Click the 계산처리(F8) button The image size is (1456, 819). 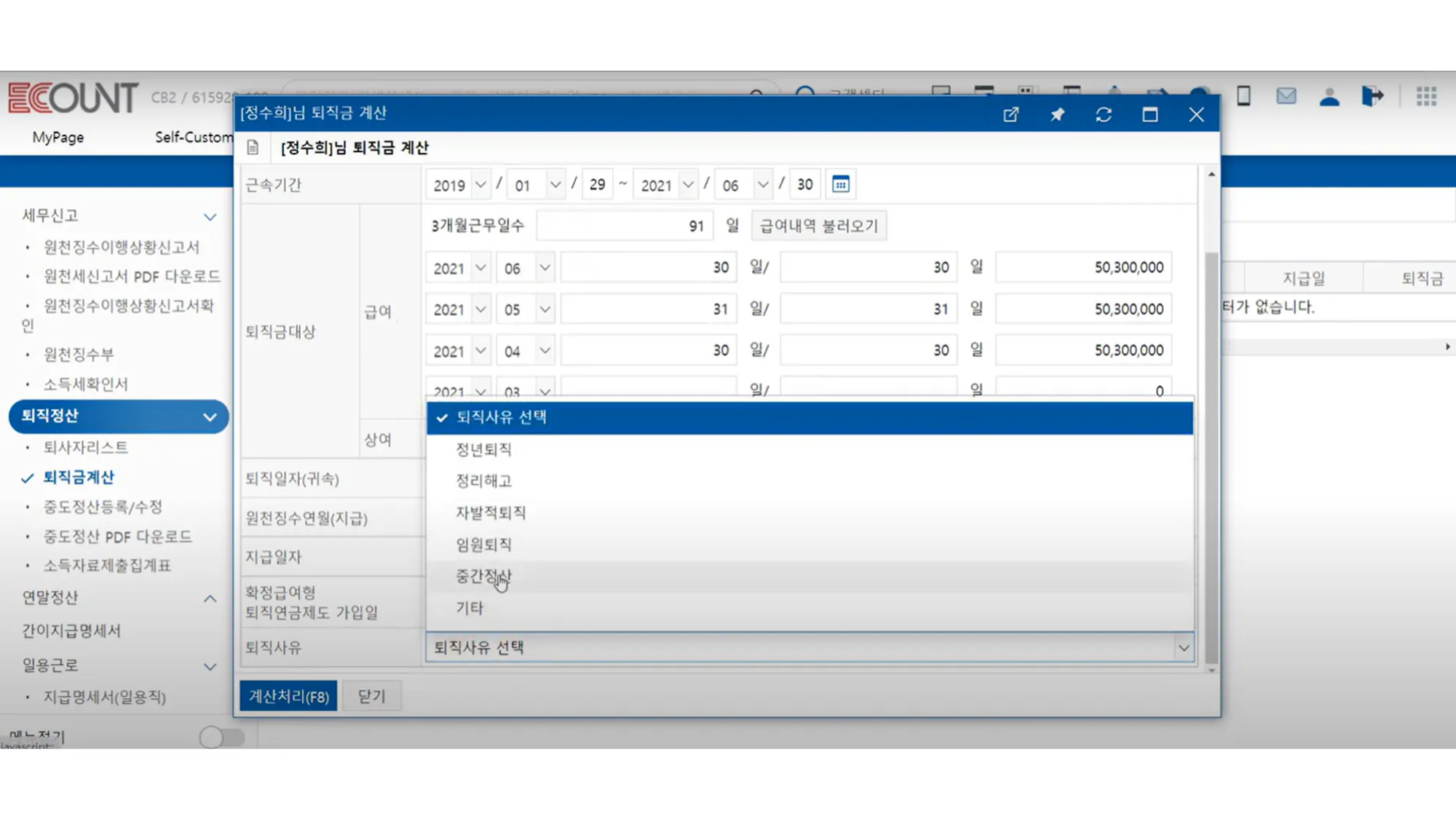(288, 696)
